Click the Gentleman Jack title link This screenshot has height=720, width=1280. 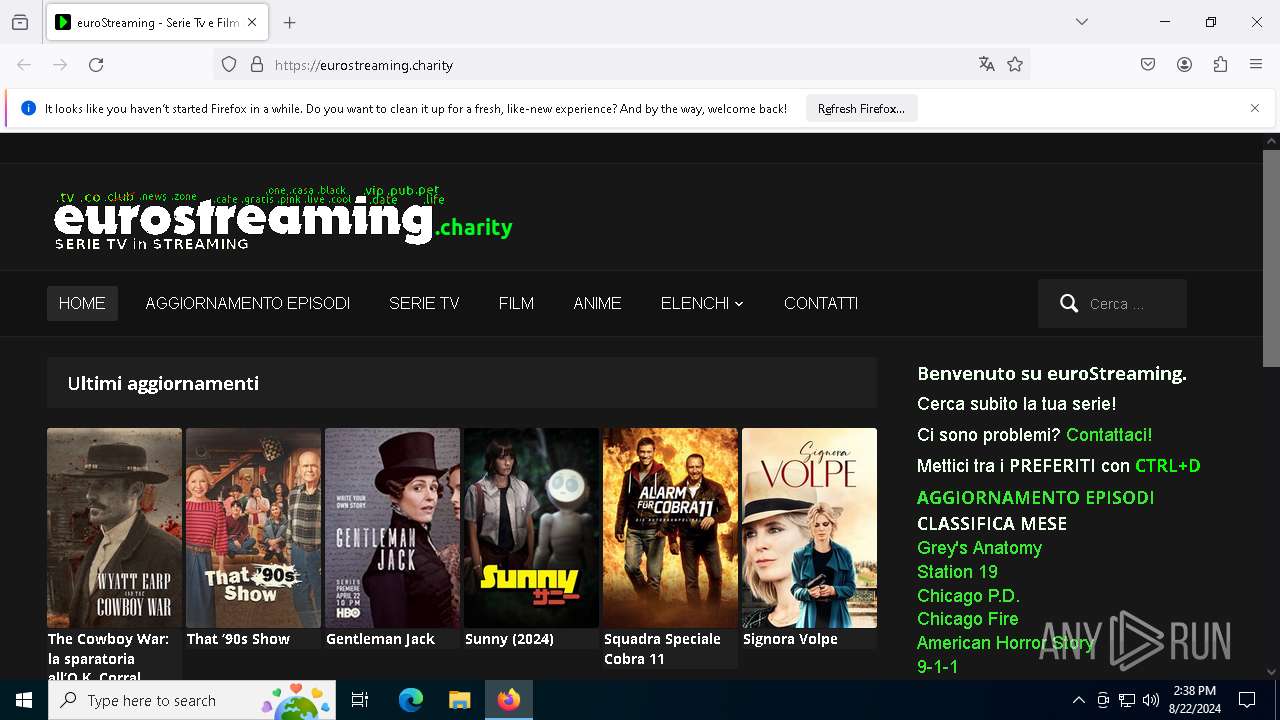click(380, 639)
